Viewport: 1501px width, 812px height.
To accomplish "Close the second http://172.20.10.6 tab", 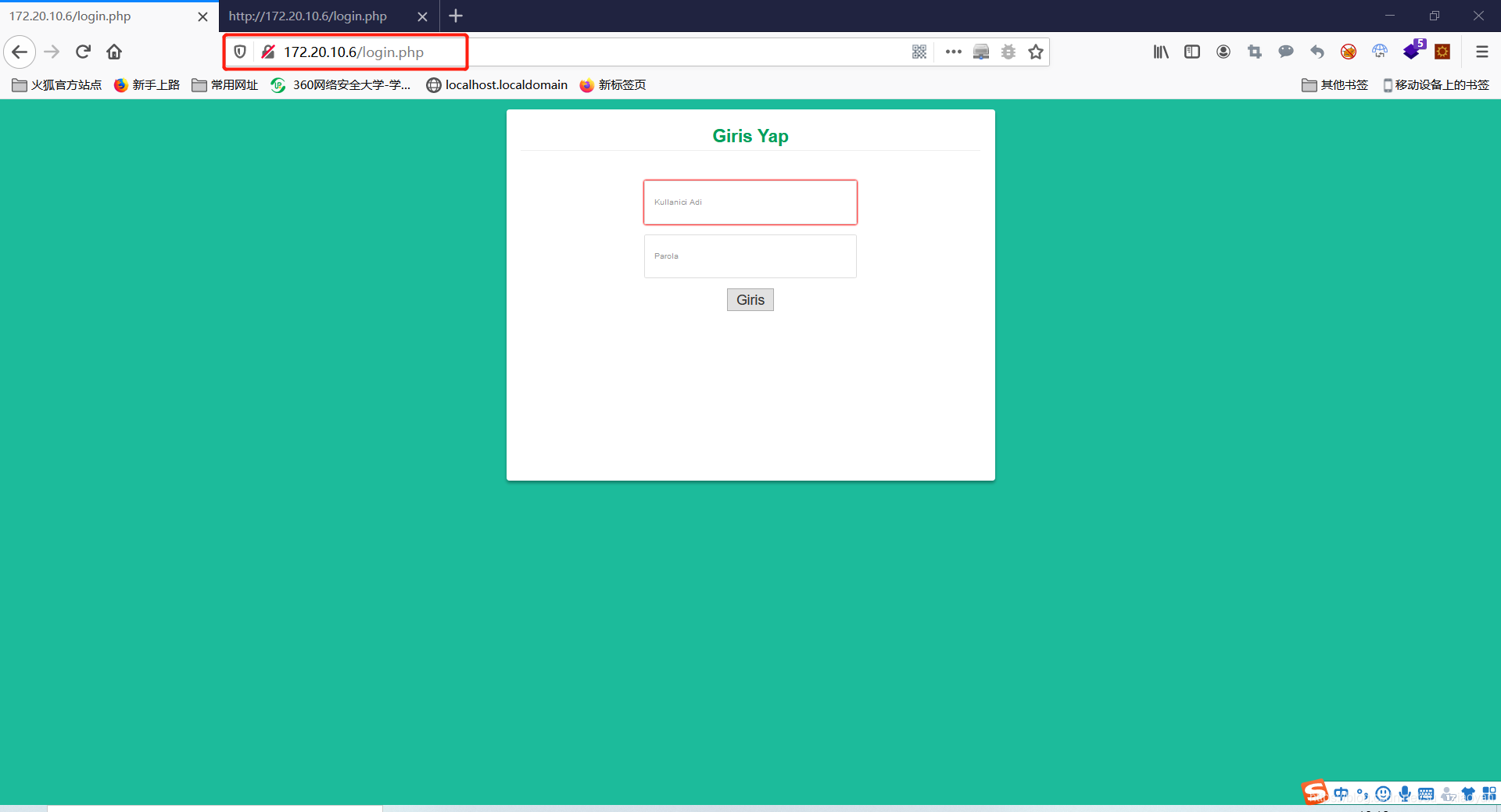I will tap(422, 16).
